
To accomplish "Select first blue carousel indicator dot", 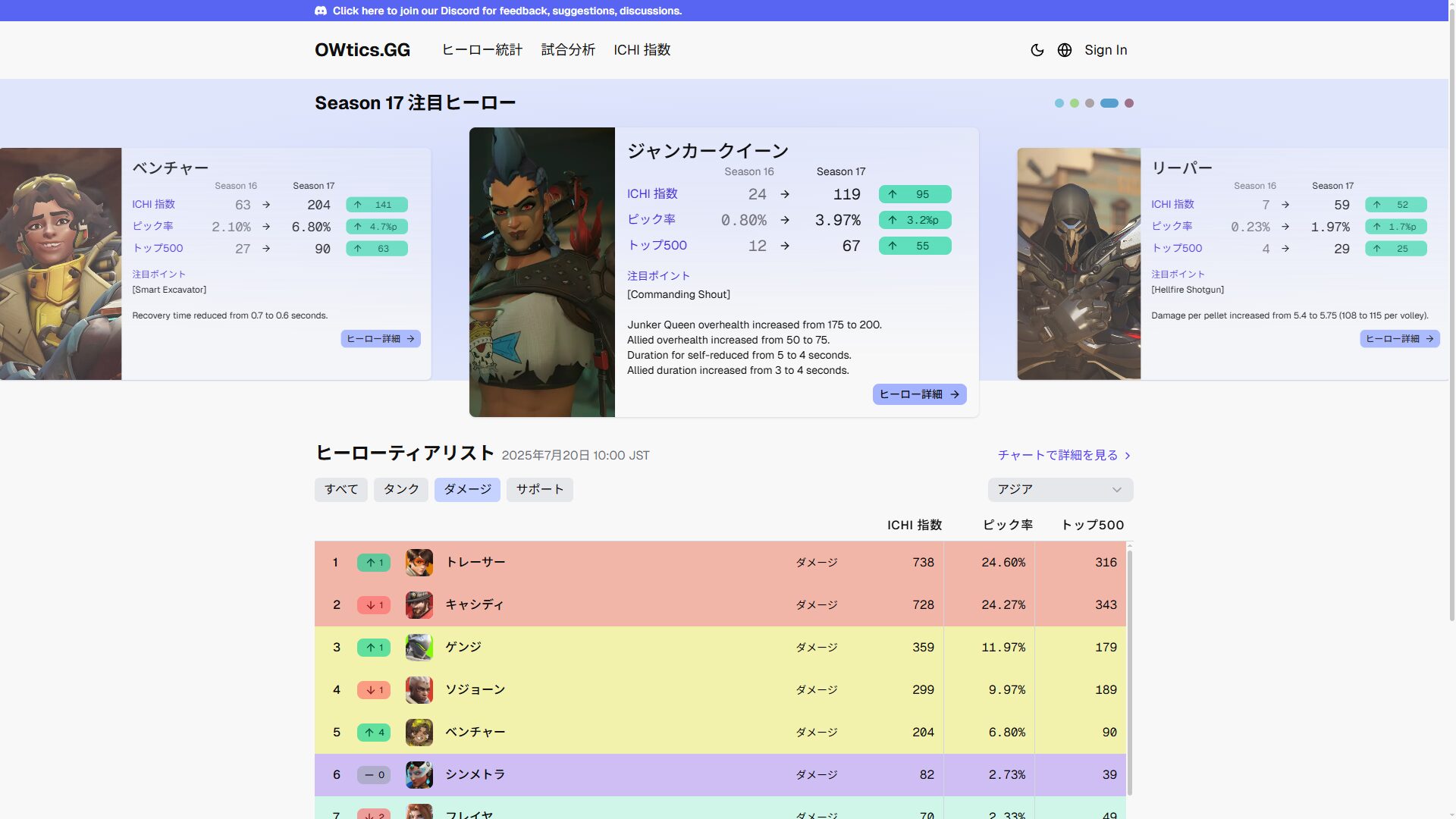I will pos(1059,103).
